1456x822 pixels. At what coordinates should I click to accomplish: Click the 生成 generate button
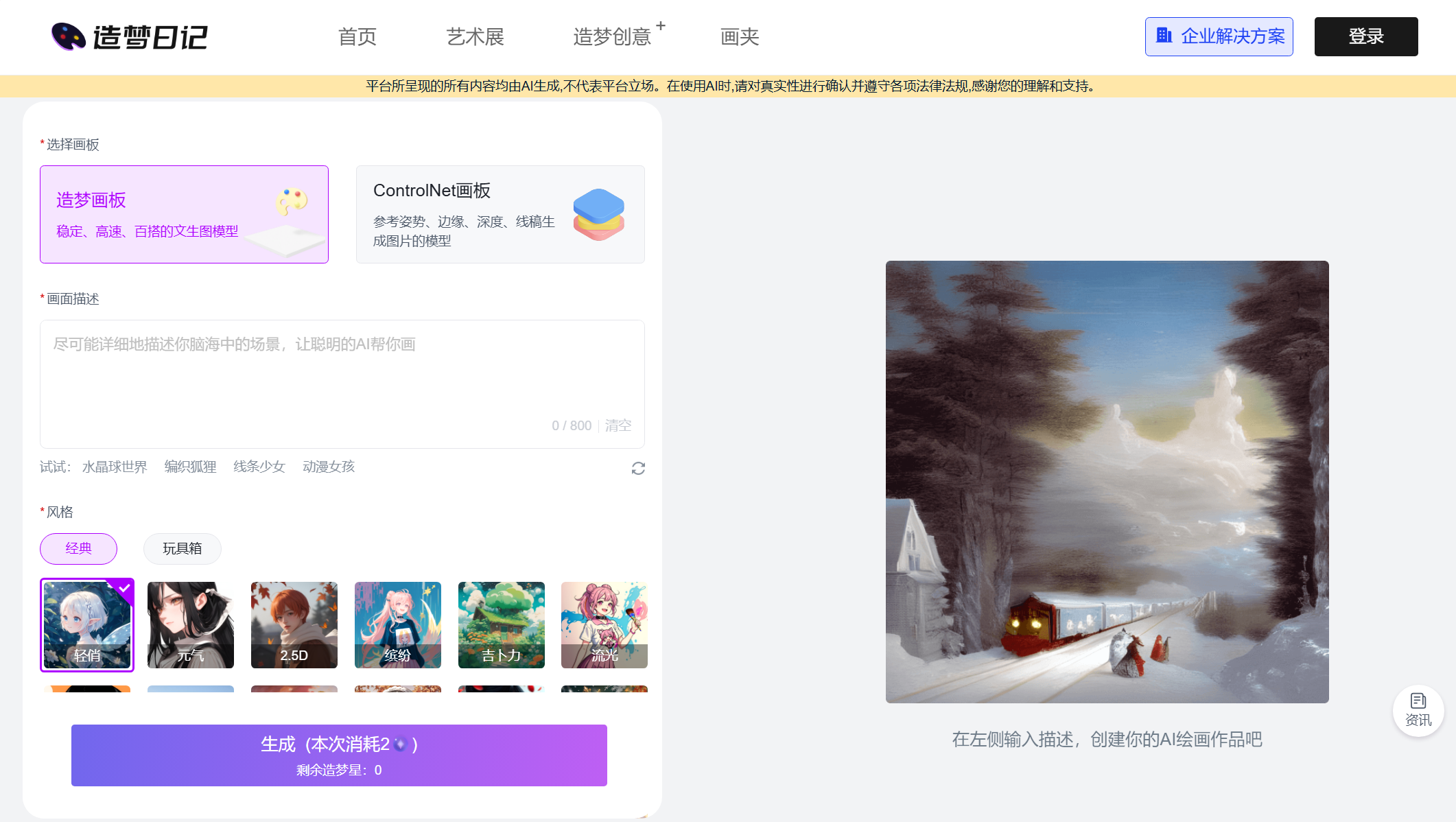pos(339,755)
